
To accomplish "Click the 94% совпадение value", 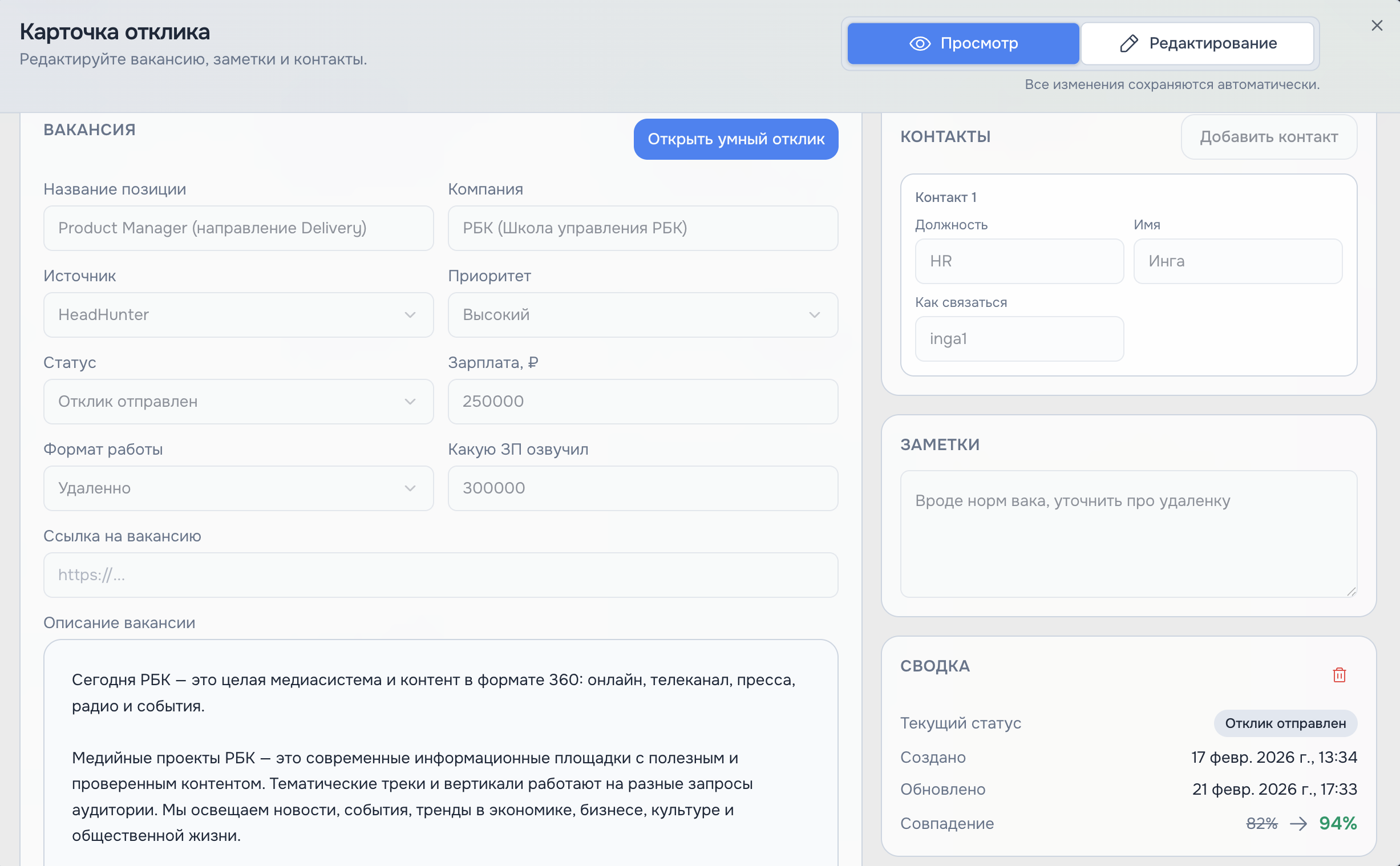I will click(1339, 823).
